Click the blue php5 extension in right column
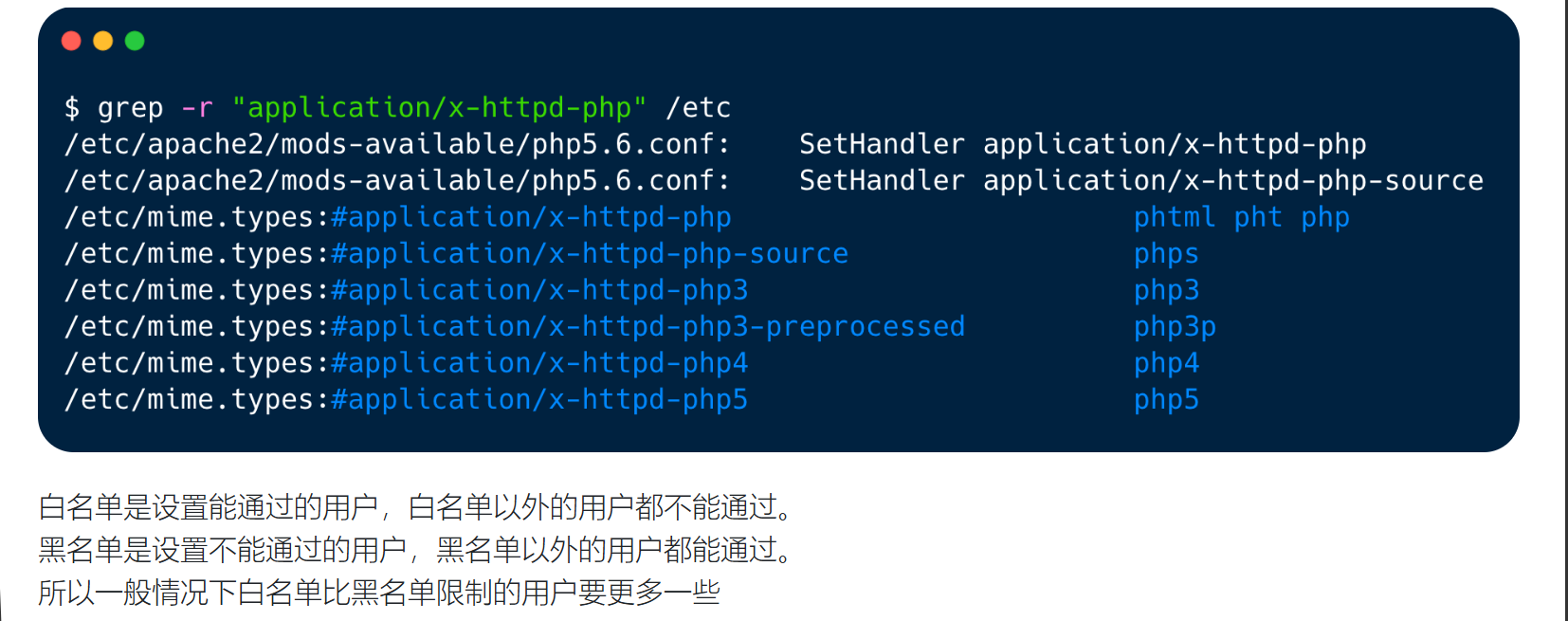 point(1167,400)
